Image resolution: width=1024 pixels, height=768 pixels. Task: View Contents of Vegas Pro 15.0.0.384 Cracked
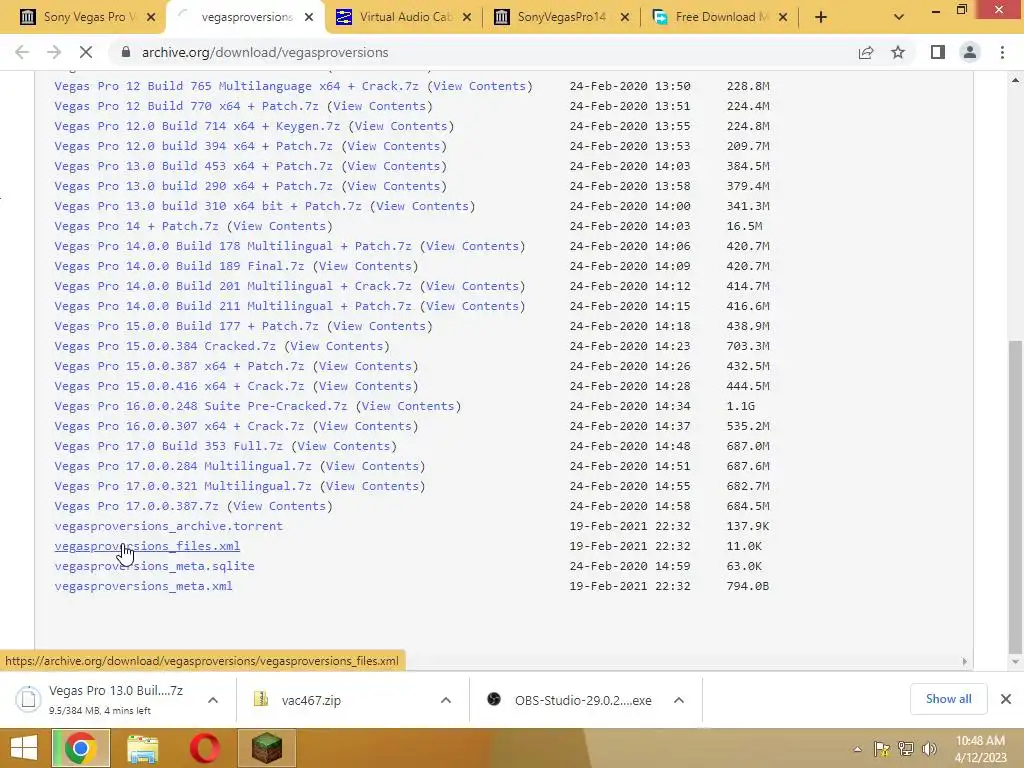(x=336, y=346)
